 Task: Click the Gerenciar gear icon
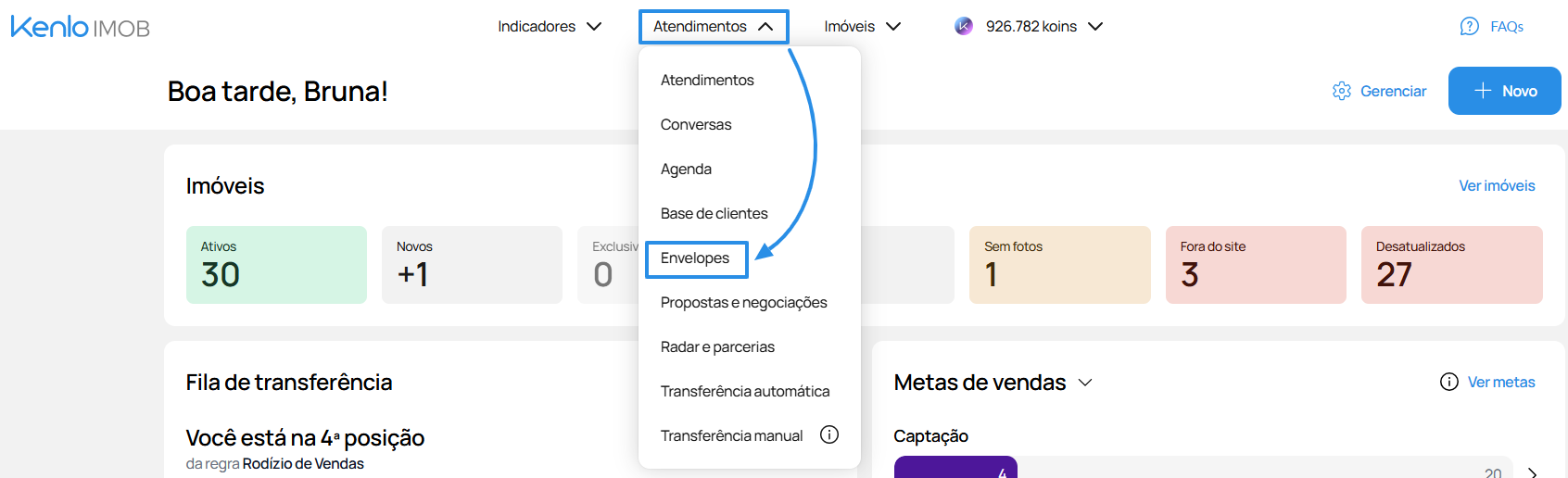[1341, 91]
